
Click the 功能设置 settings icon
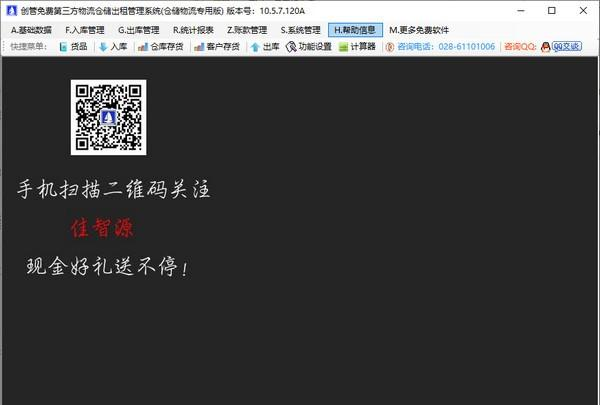(x=291, y=47)
